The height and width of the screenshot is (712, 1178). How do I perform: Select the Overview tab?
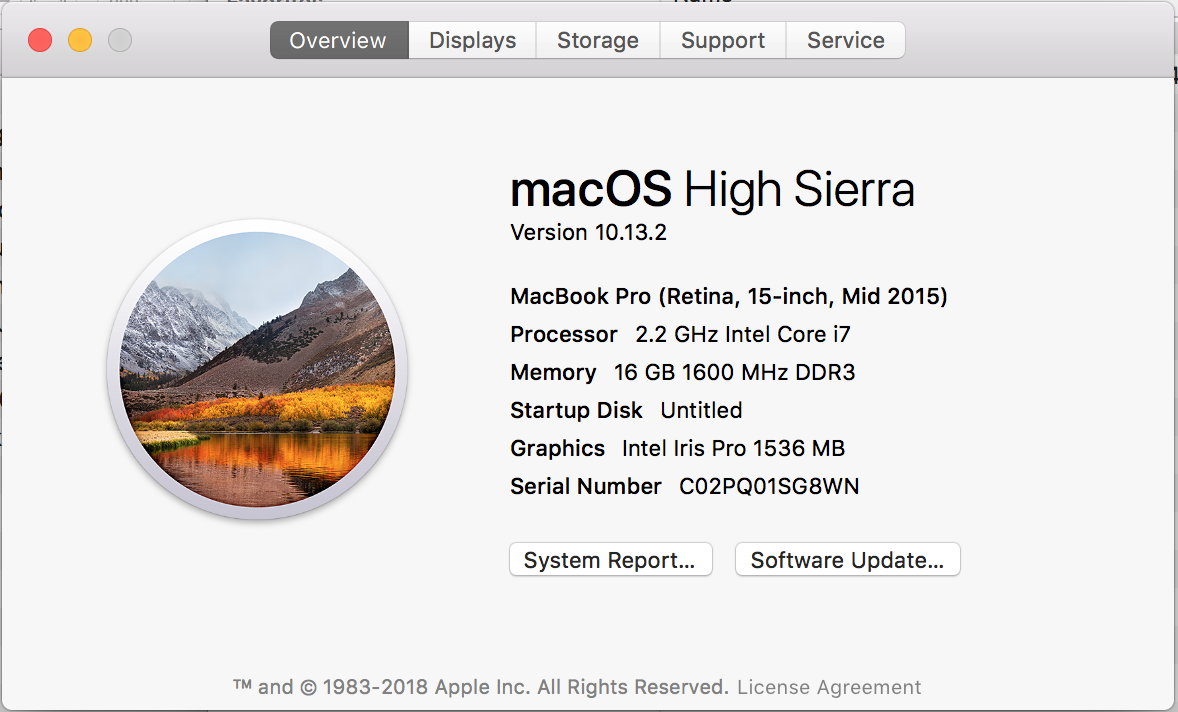point(339,40)
